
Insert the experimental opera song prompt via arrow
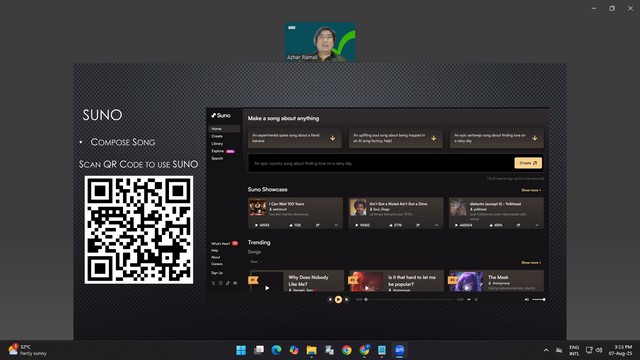click(x=333, y=138)
